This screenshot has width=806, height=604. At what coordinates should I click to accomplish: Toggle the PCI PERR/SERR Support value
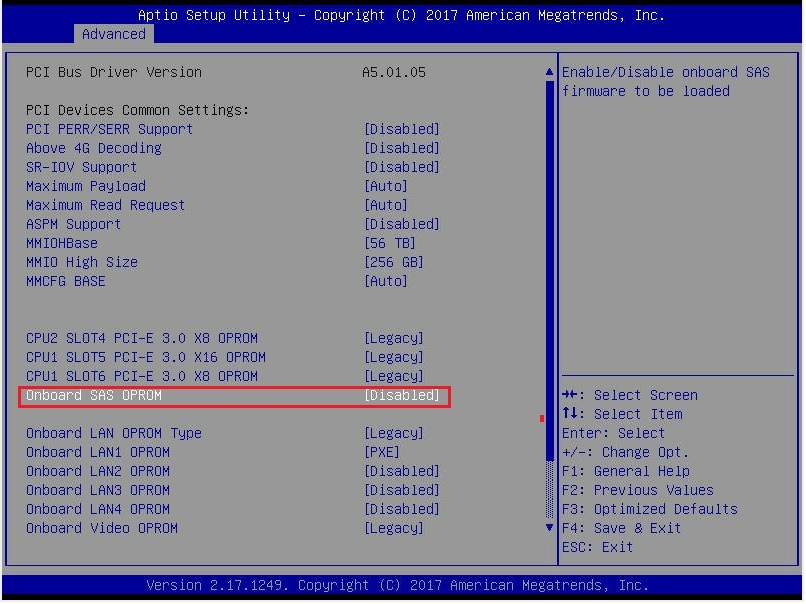[x=401, y=129]
